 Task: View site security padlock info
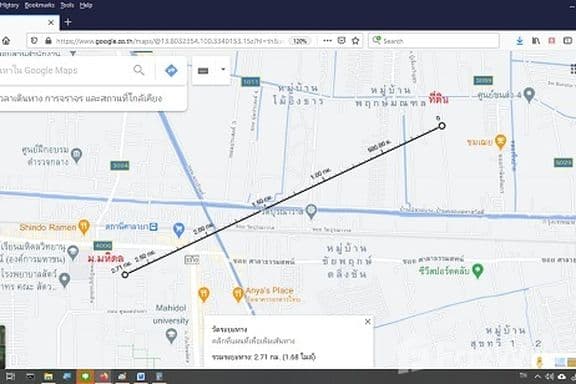click(48, 41)
